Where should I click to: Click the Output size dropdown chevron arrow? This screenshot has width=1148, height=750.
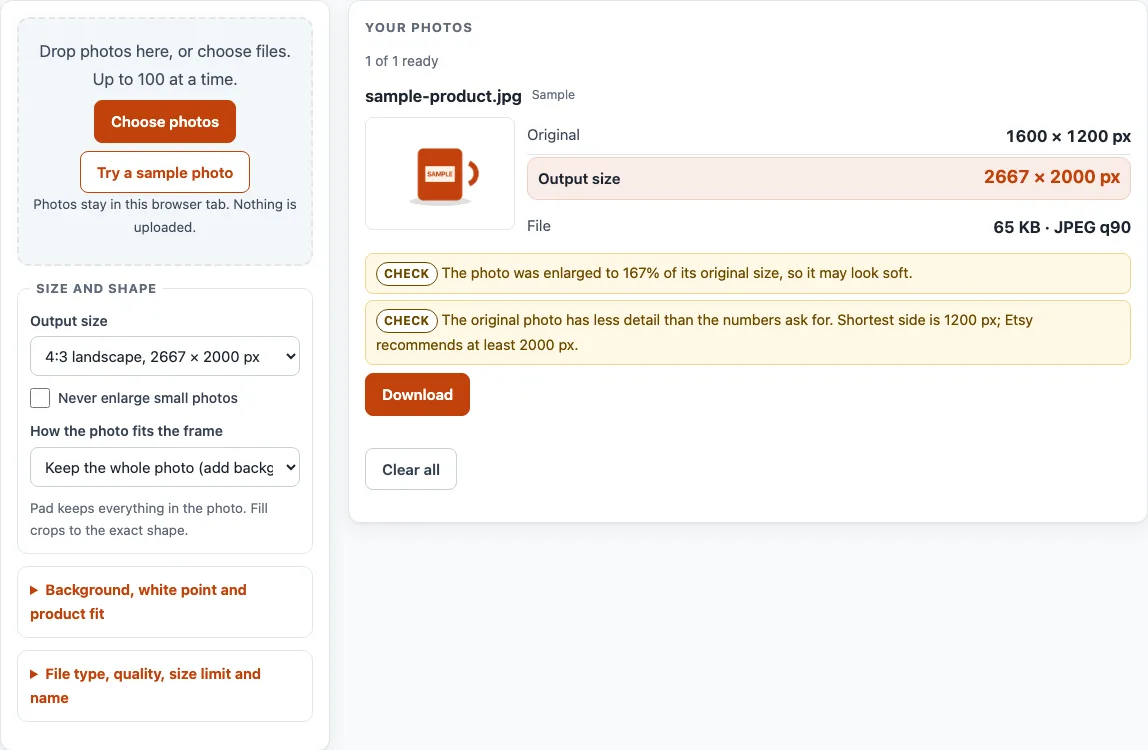click(291, 357)
